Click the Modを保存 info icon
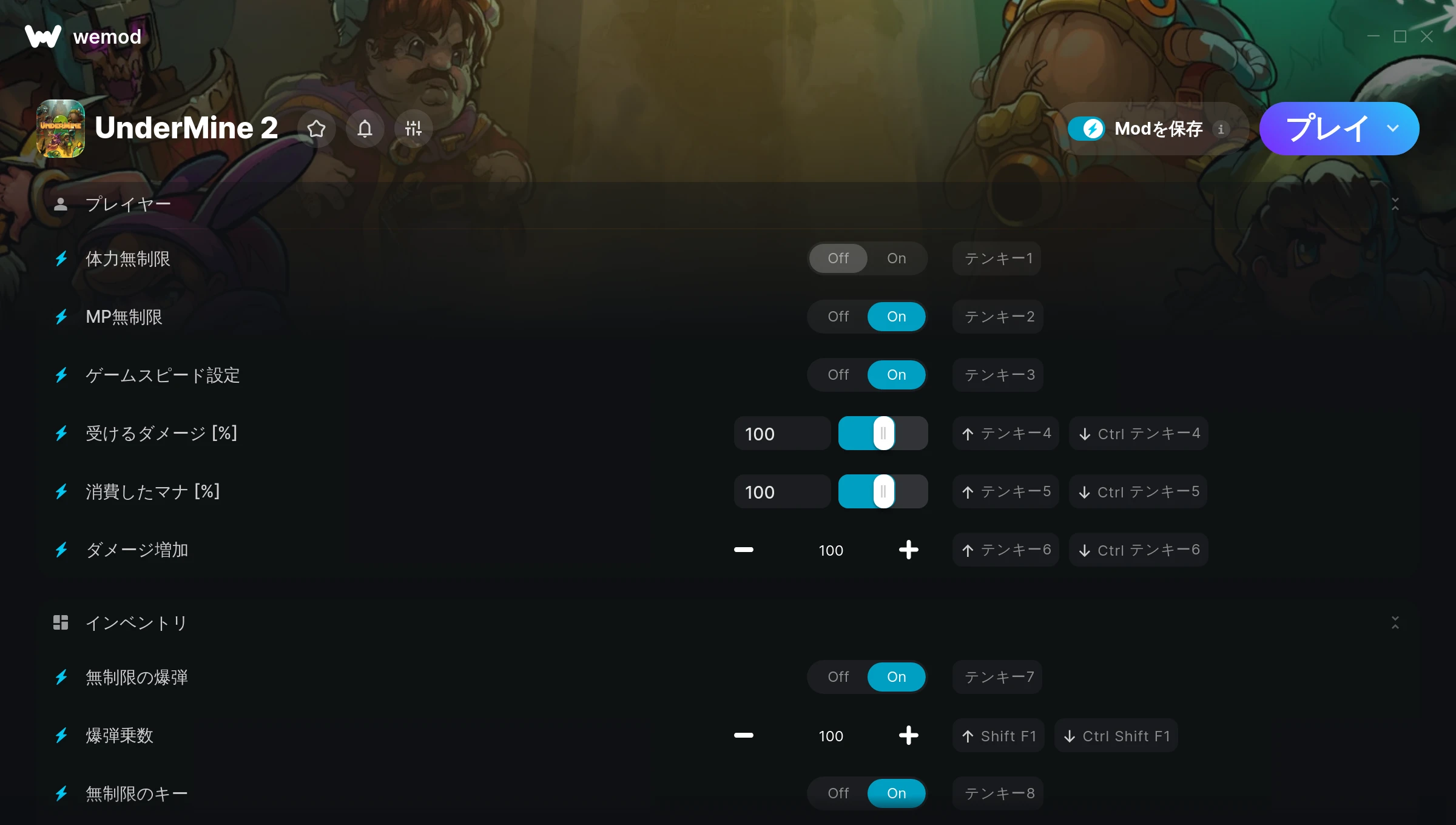The width and height of the screenshot is (1456, 825). coord(1221,129)
